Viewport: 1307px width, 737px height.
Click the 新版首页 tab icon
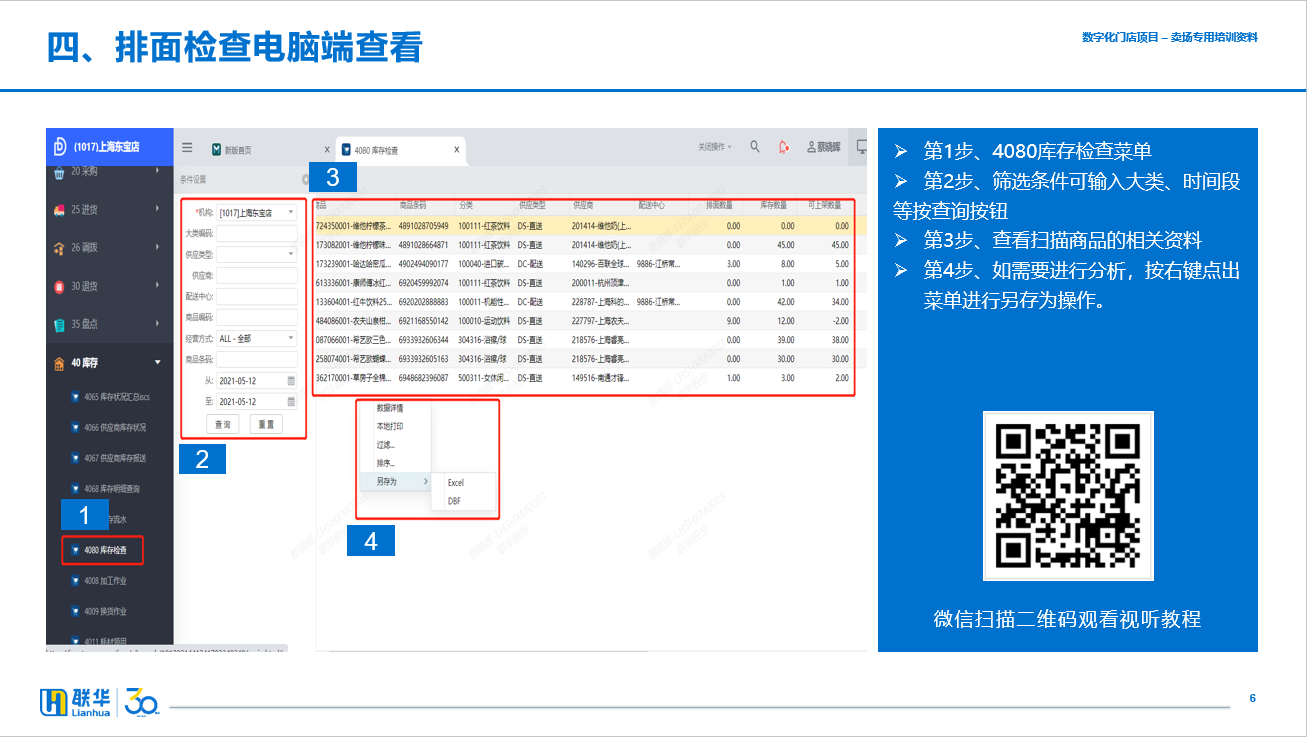click(216, 150)
